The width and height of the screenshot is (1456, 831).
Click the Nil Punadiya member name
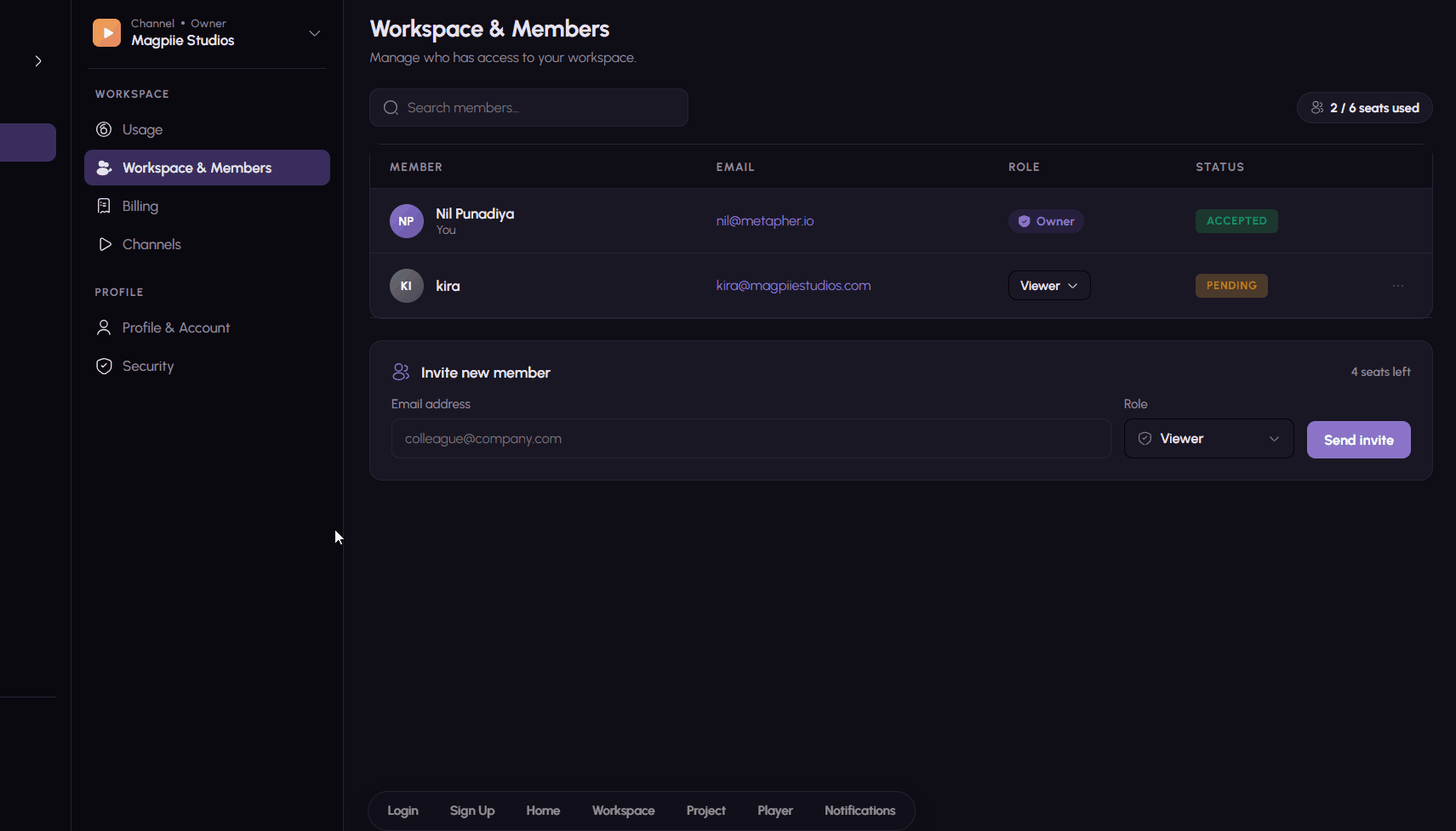click(475, 213)
